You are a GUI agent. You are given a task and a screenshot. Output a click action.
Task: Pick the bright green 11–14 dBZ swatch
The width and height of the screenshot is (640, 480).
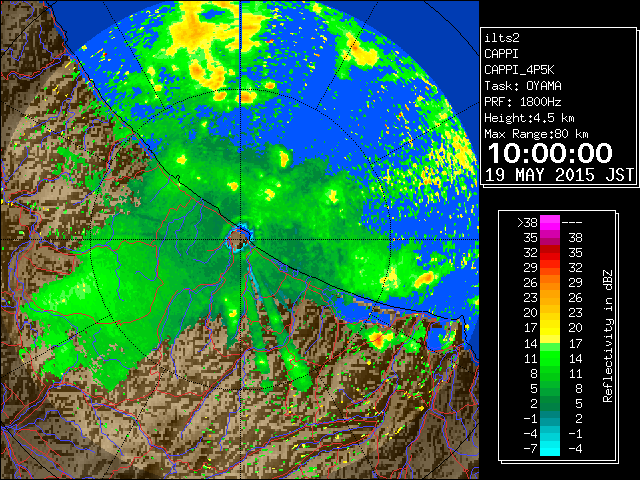pos(550,358)
